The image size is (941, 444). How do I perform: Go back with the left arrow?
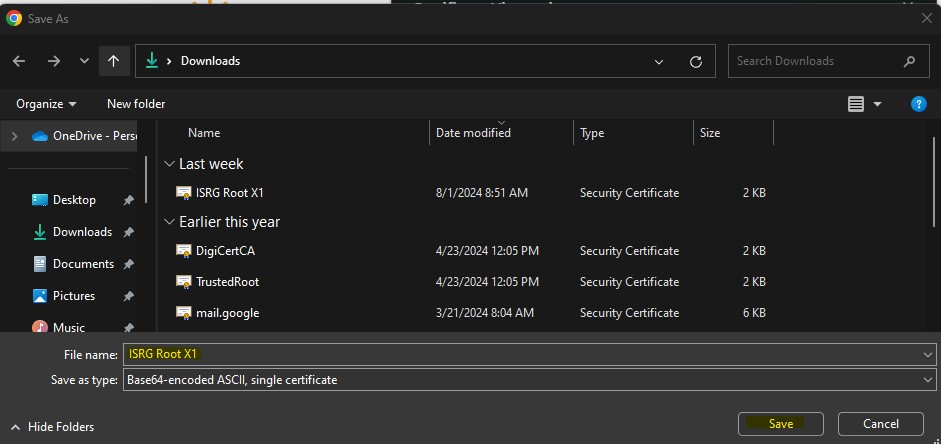(x=19, y=61)
